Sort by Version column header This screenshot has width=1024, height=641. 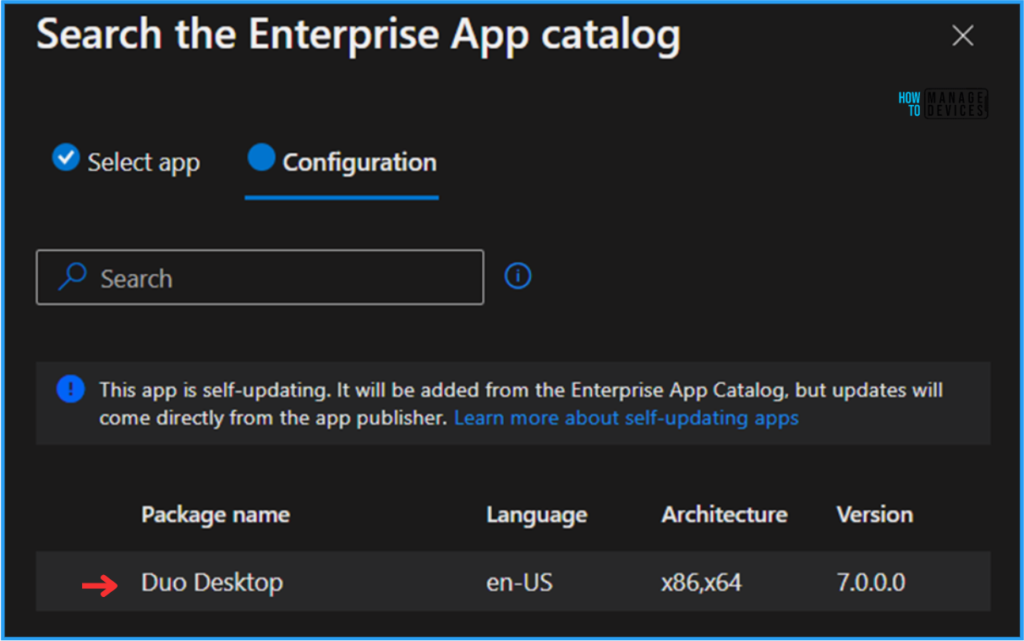coord(874,514)
